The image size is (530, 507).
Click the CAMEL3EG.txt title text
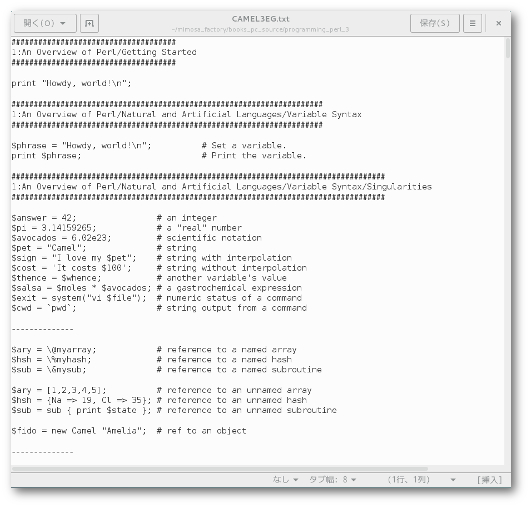pyautogui.click(x=260, y=19)
